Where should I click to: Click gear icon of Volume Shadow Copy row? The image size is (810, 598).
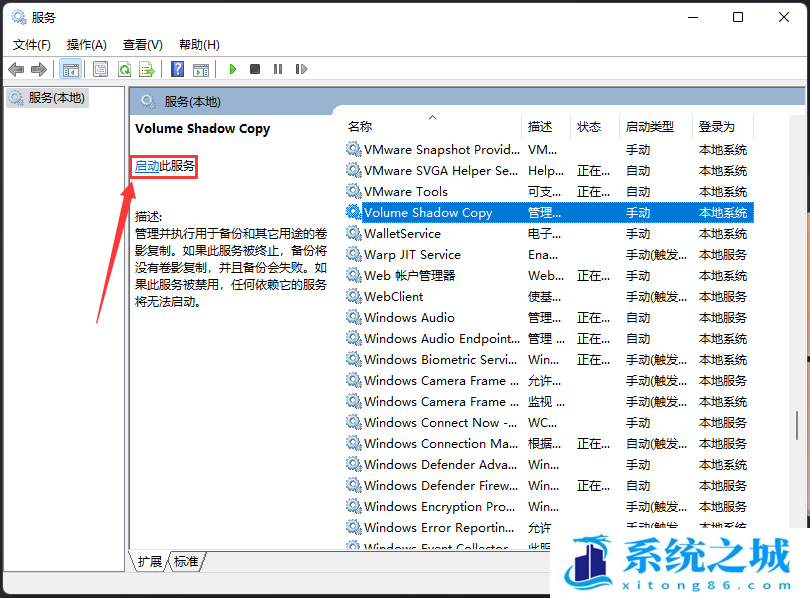click(353, 212)
